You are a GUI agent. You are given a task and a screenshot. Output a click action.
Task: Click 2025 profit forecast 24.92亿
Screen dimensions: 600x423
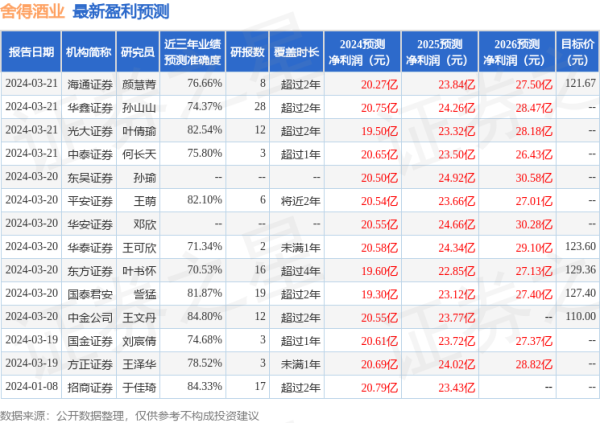(x=457, y=178)
